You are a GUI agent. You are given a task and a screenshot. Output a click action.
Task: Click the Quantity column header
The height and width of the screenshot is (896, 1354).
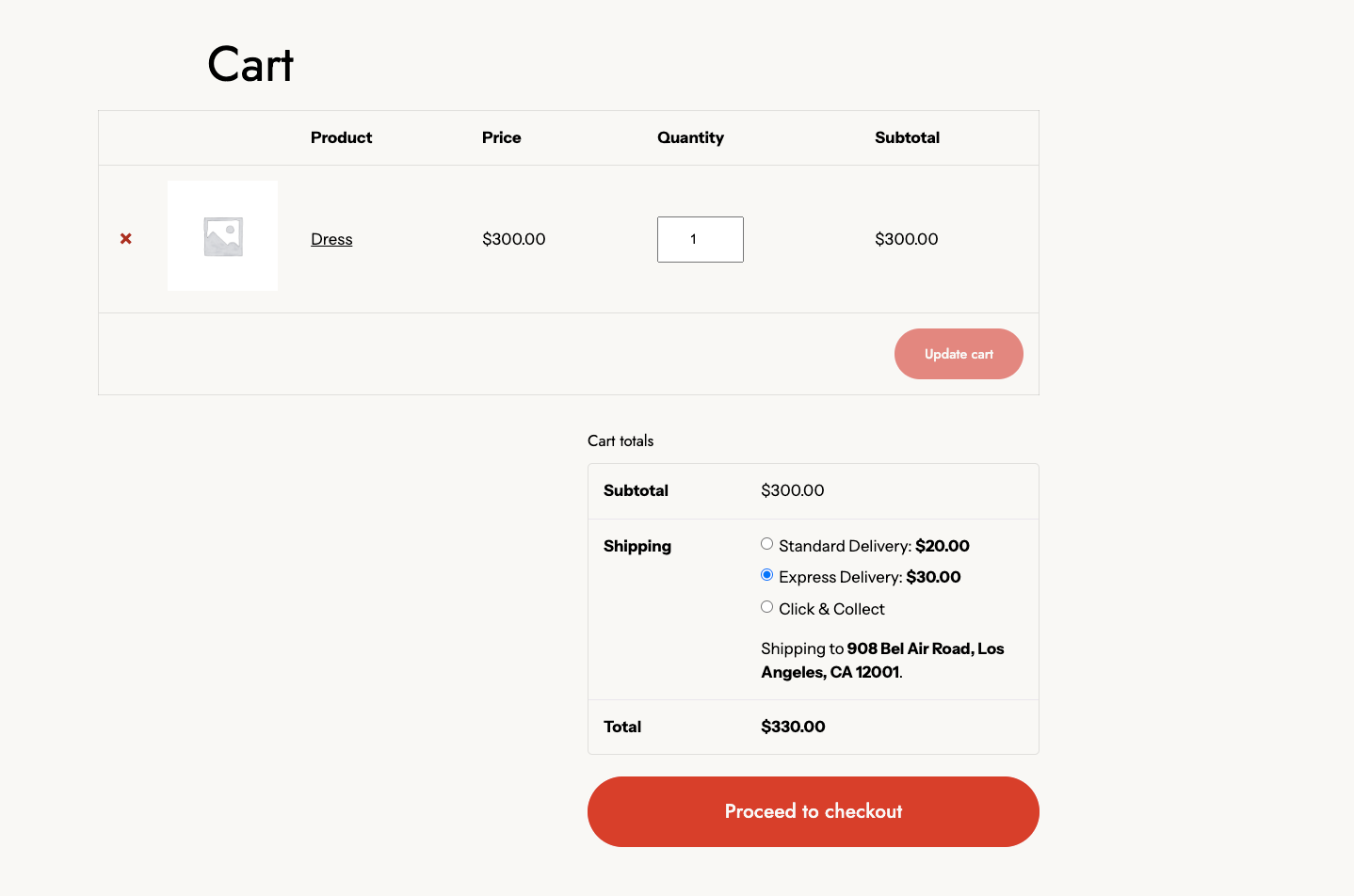click(690, 137)
